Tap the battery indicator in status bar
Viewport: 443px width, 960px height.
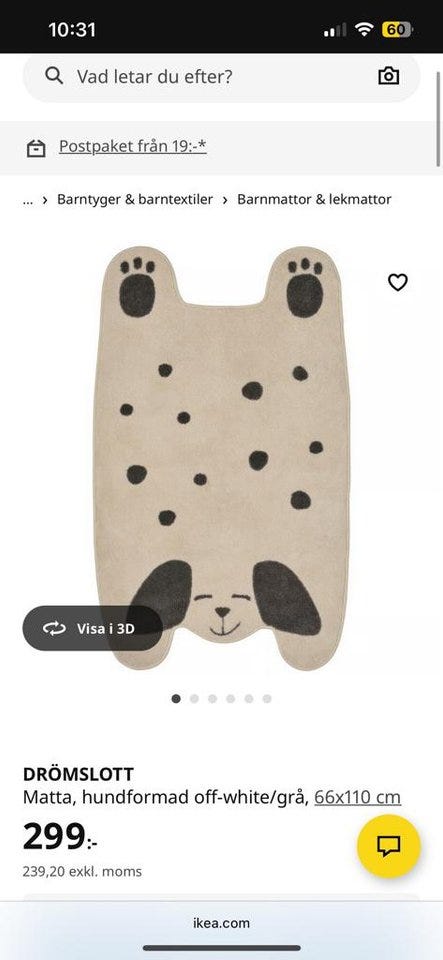tap(396, 29)
